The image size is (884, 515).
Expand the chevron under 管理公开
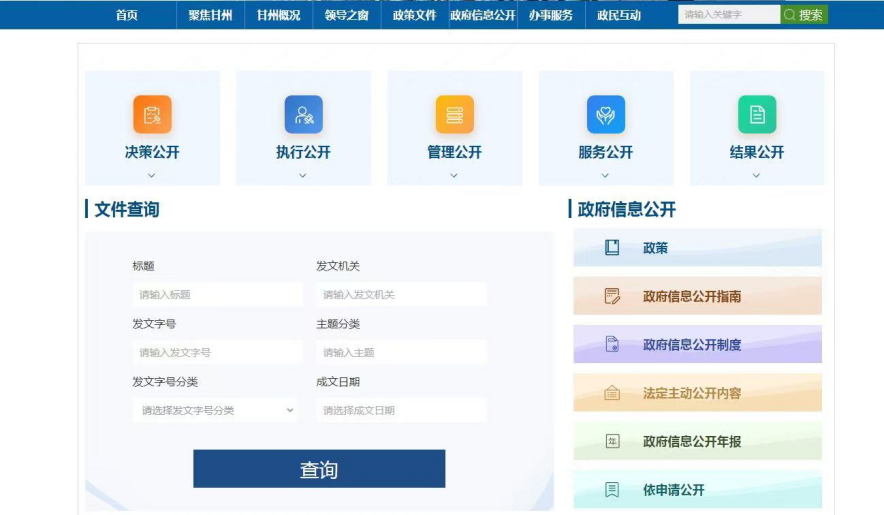pyautogui.click(x=454, y=175)
